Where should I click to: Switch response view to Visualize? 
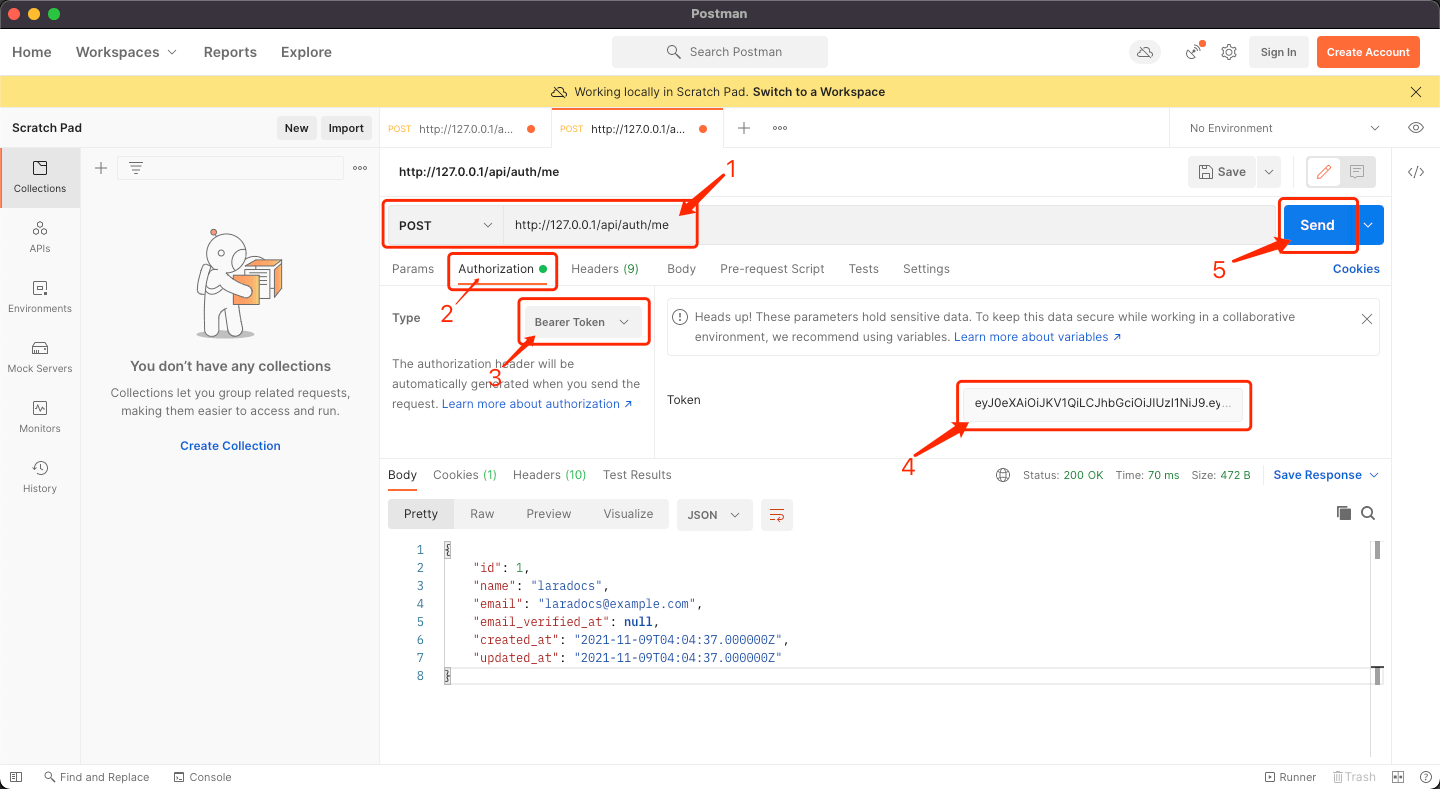tap(628, 514)
